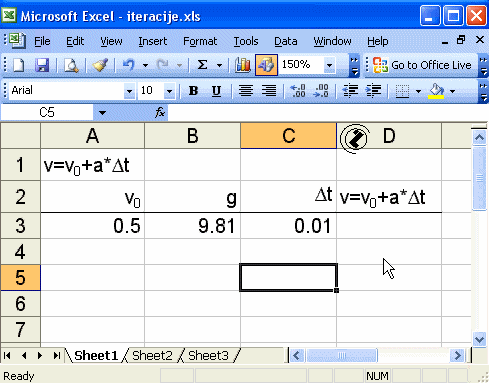Toggle the Drawing toolbar icon

click(x=266, y=65)
